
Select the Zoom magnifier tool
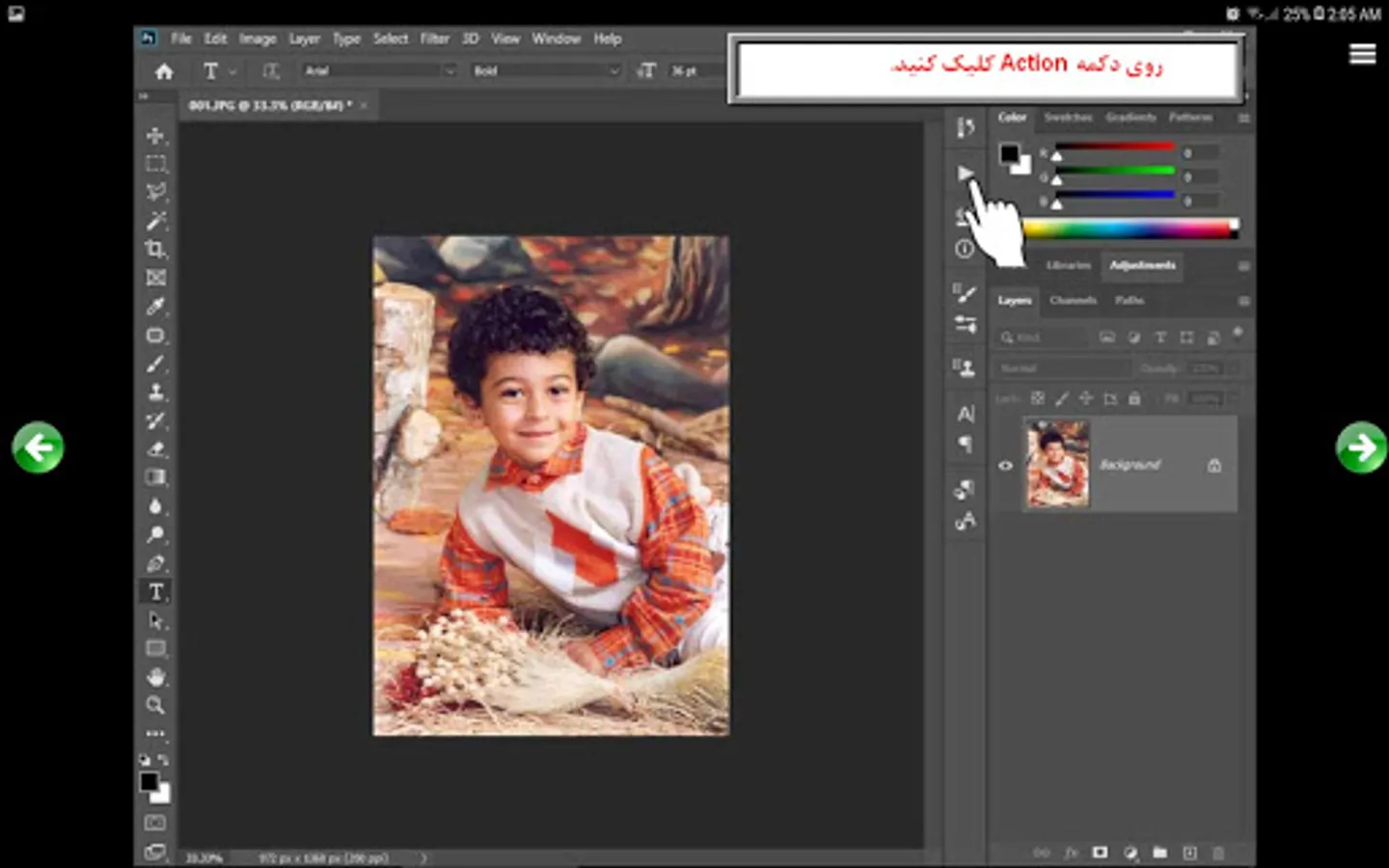click(155, 706)
